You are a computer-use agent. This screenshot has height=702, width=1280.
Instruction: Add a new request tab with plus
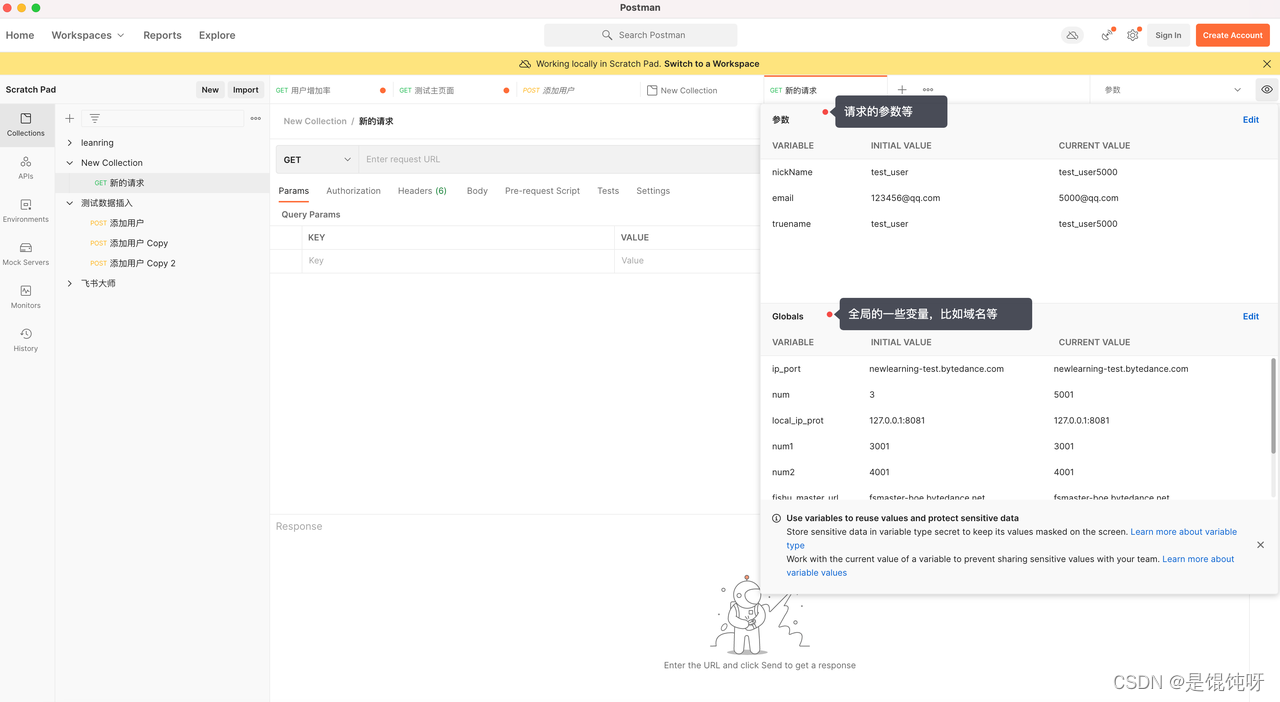[902, 90]
